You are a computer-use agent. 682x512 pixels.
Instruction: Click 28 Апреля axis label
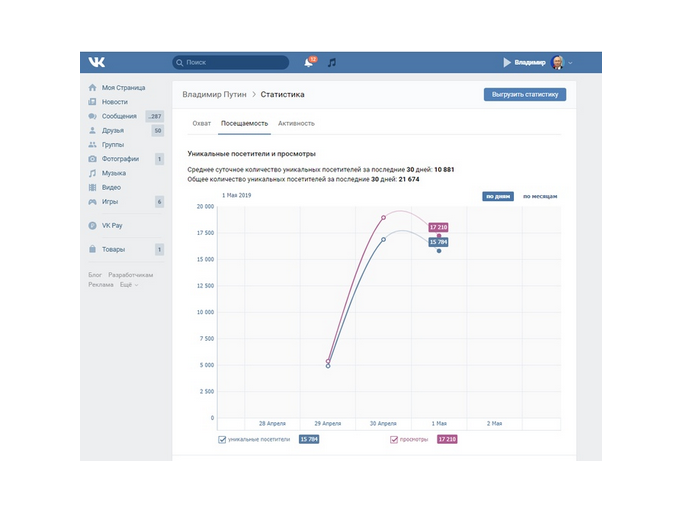pos(272,423)
